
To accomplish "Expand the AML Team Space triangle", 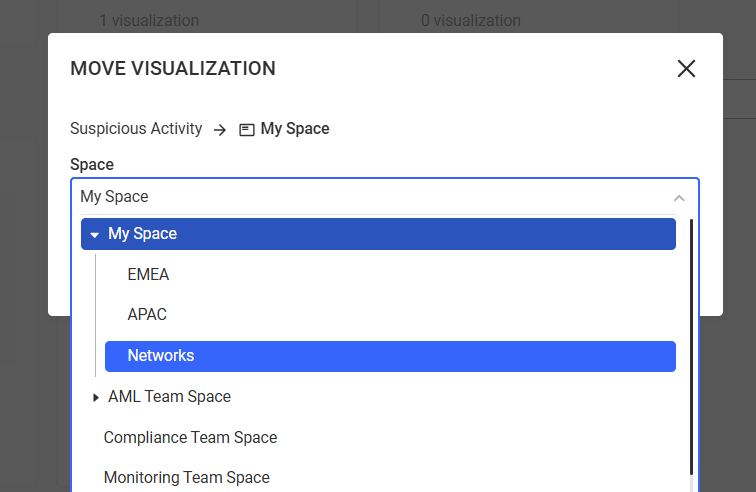I will (96, 397).
